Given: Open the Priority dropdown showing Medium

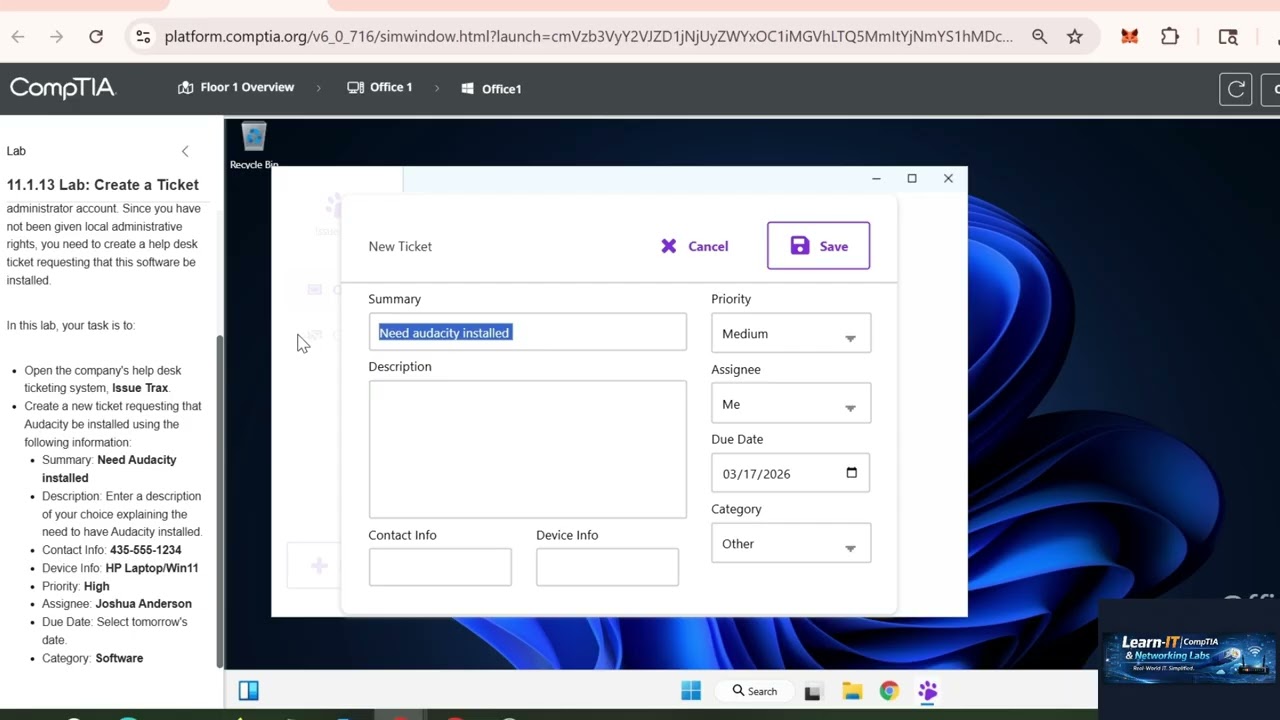Looking at the screenshot, I should [x=791, y=334].
